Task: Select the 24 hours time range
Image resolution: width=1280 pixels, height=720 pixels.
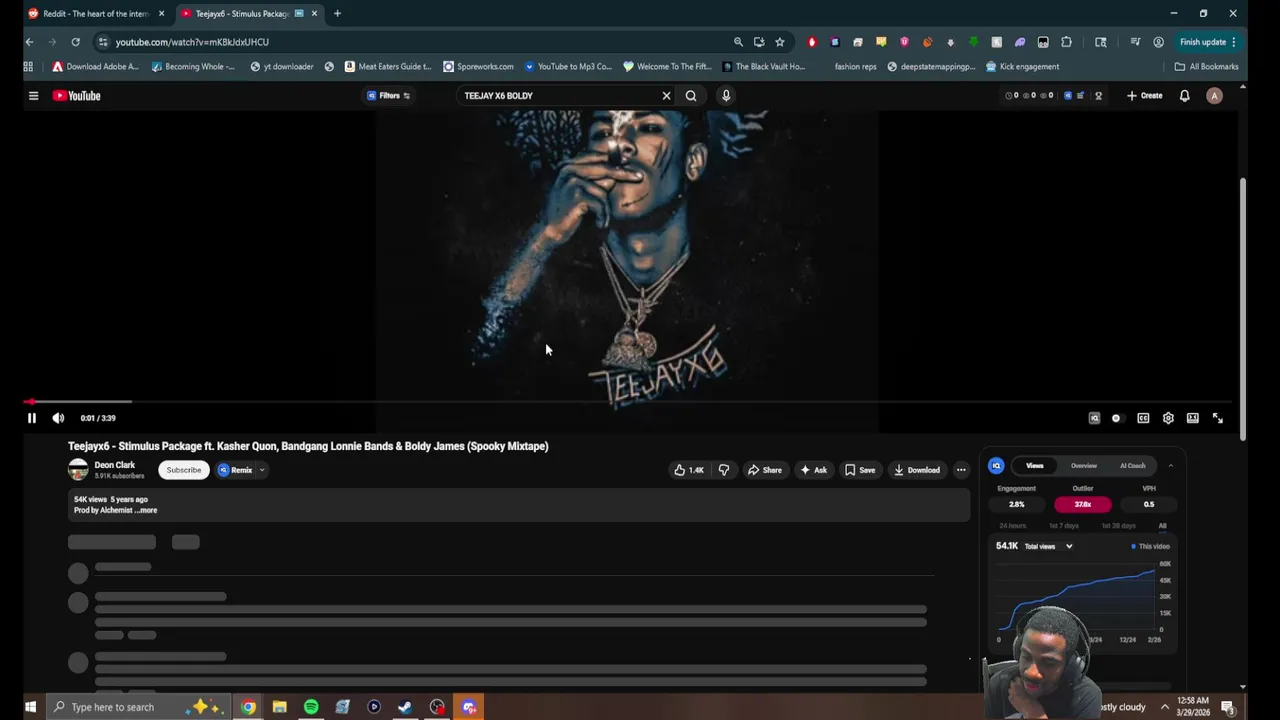Action: [1012, 526]
